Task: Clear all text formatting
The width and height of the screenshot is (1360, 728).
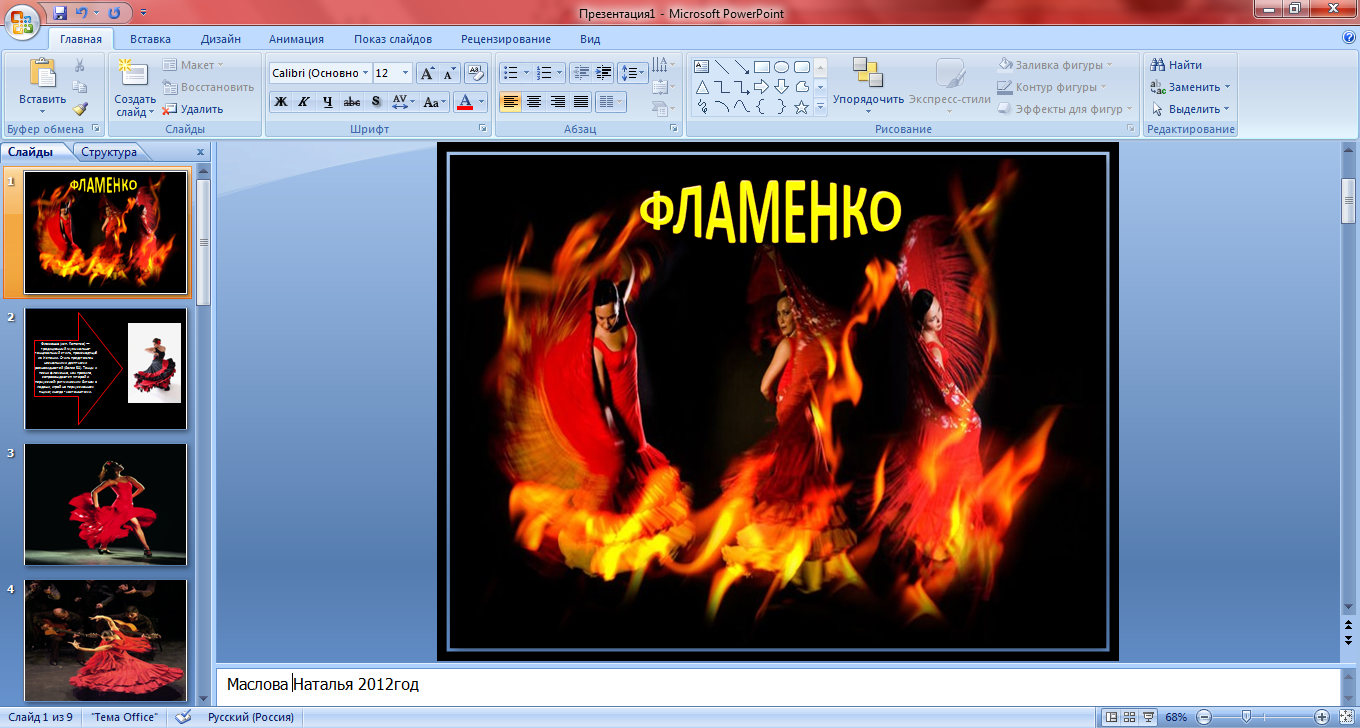Action: [x=476, y=73]
